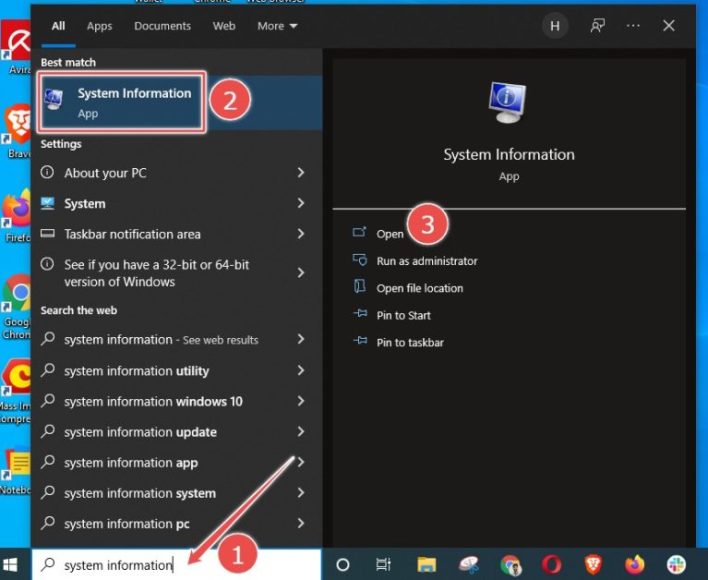The image size is (708, 580).
Task: Click the Brave desktop shortcut
Action: click(17, 131)
